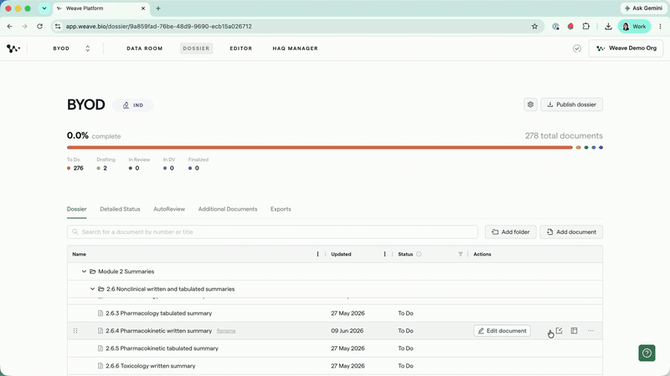Close the Weave Platform tab
Viewport: 670px width, 376px height.
(x=143, y=8)
